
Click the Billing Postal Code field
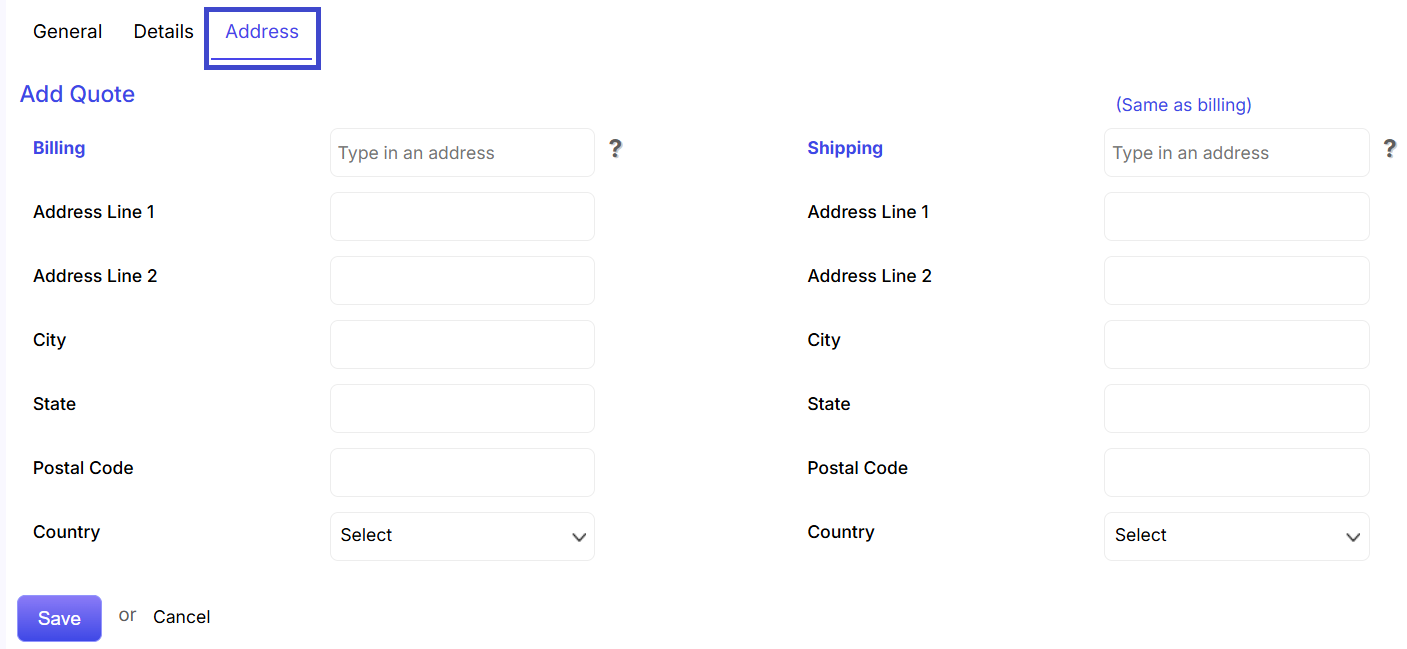point(462,472)
